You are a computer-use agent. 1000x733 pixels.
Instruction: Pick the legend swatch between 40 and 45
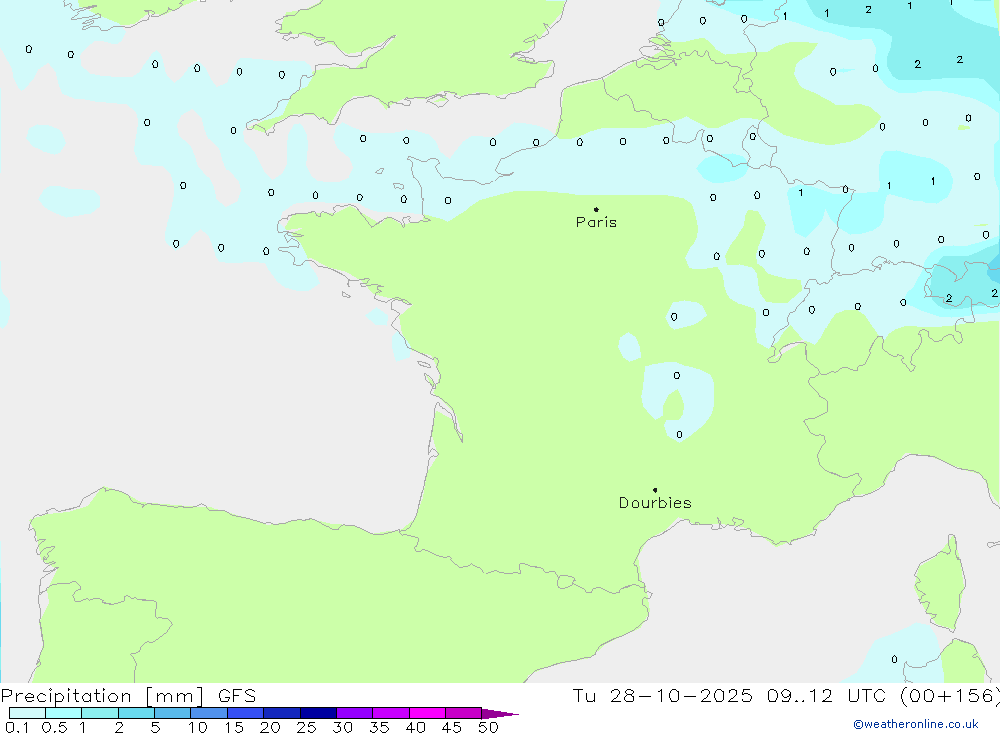[x=427, y=713]
